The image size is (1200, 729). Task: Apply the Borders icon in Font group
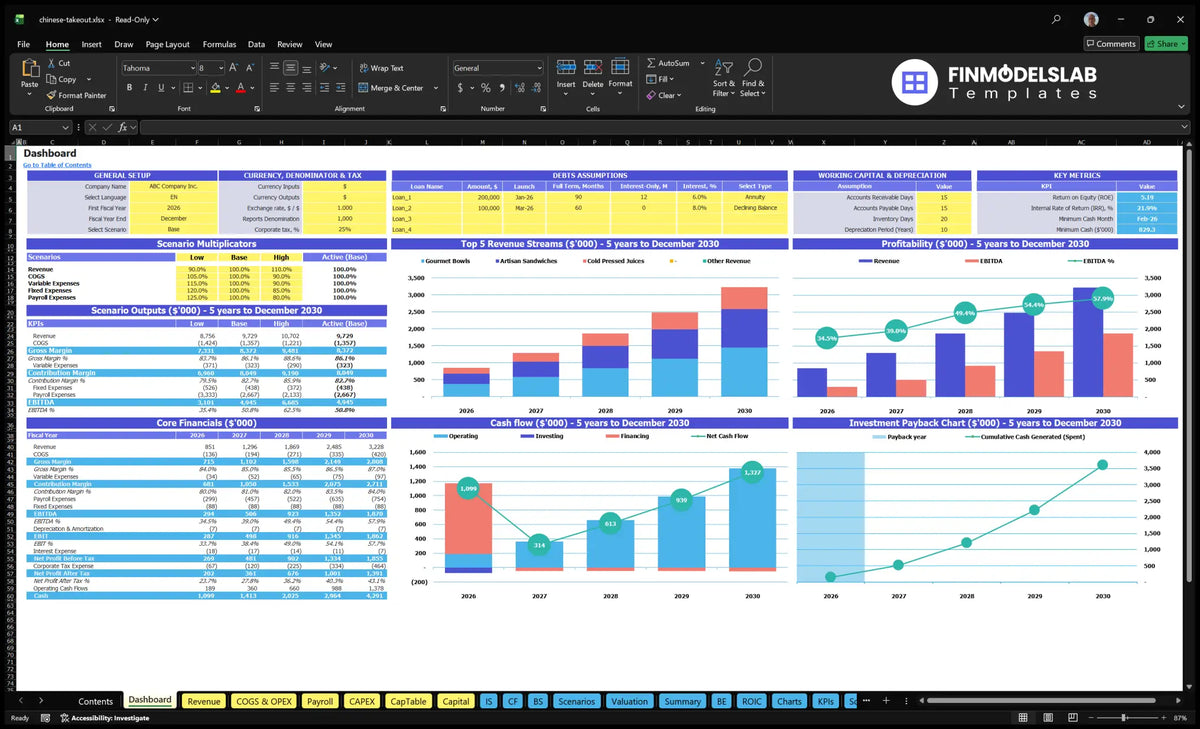tap(188, 88)
